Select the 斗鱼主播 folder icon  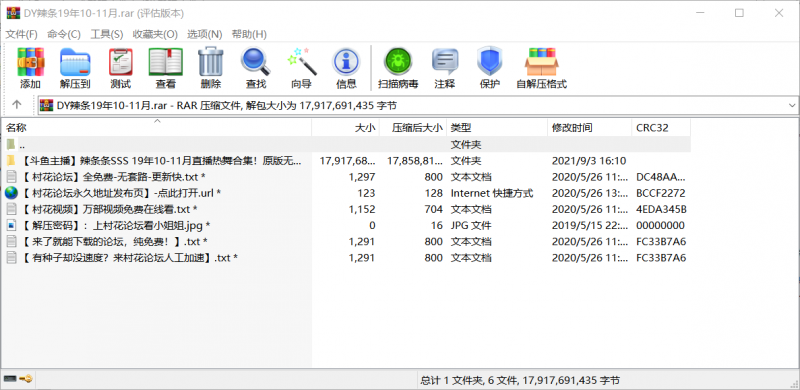[x=11, y=161]
